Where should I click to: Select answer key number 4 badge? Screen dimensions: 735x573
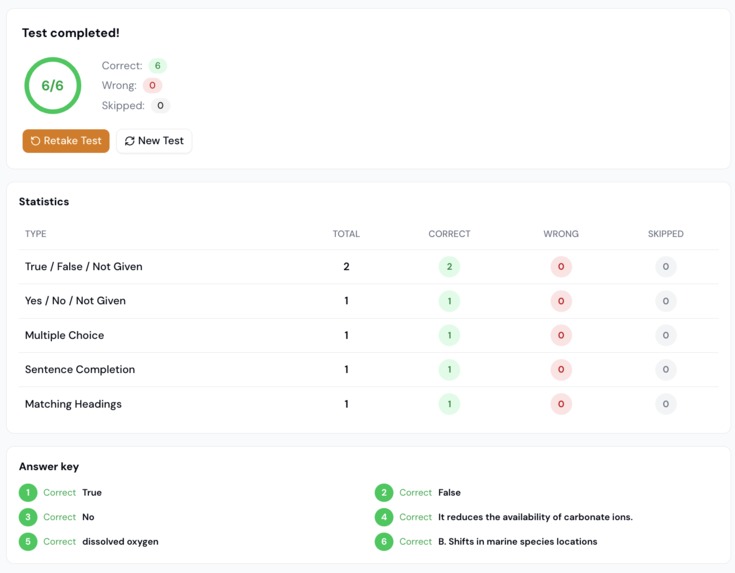384,517
